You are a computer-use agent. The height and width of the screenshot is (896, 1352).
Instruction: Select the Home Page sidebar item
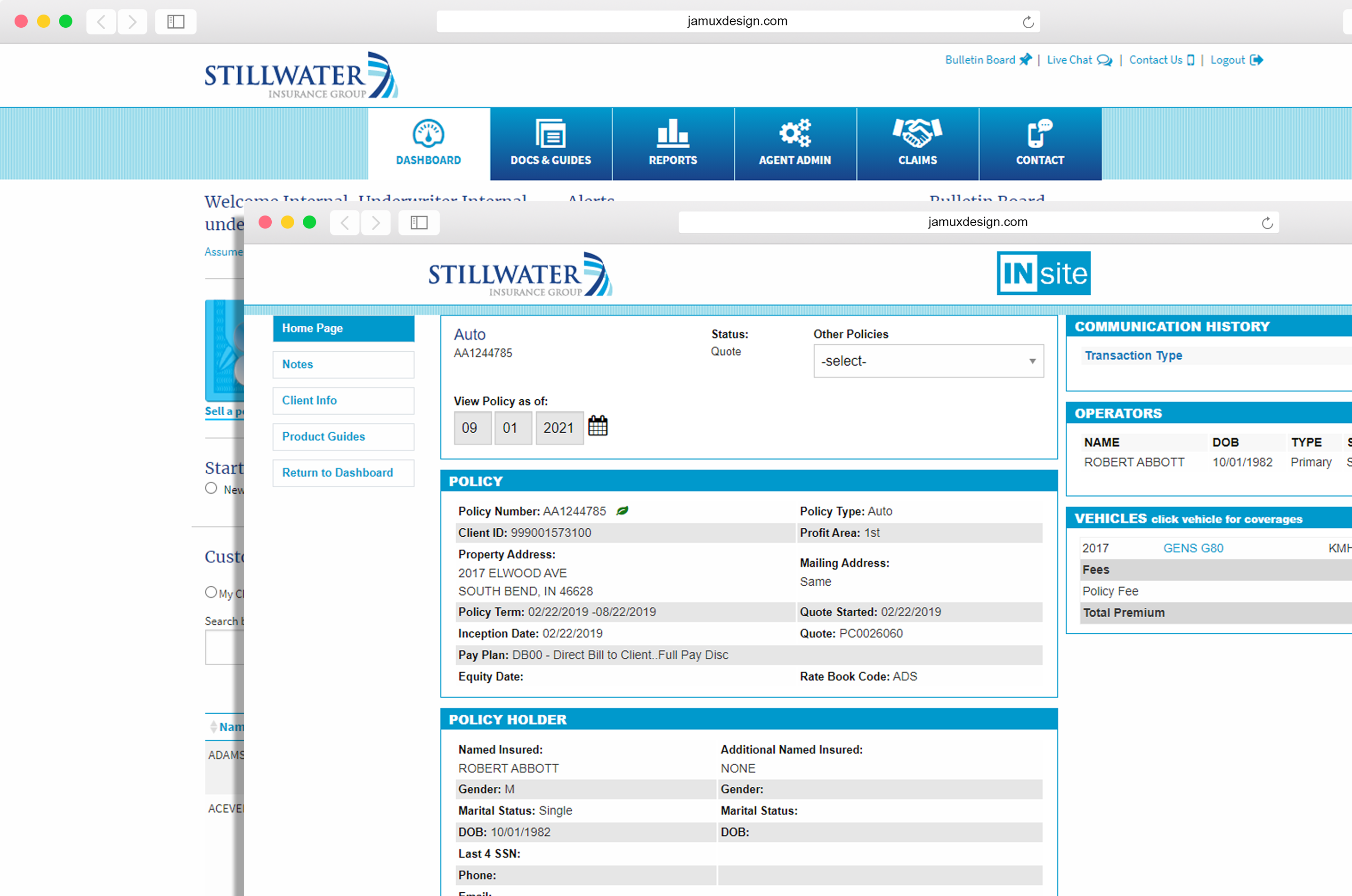pos(343,329)
